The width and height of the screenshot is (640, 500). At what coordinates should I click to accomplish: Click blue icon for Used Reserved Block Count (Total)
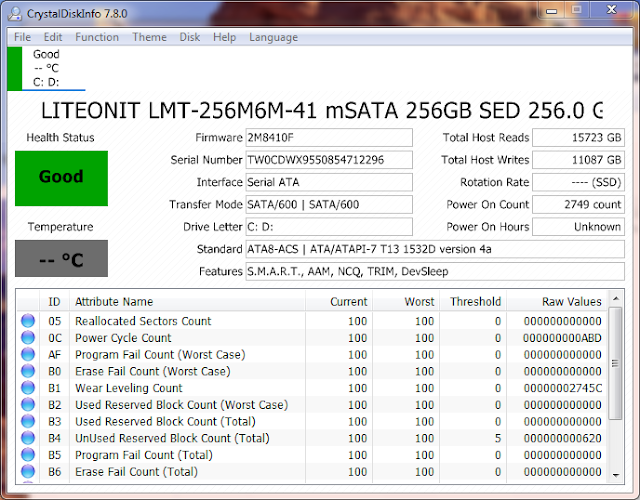(28, 421)
